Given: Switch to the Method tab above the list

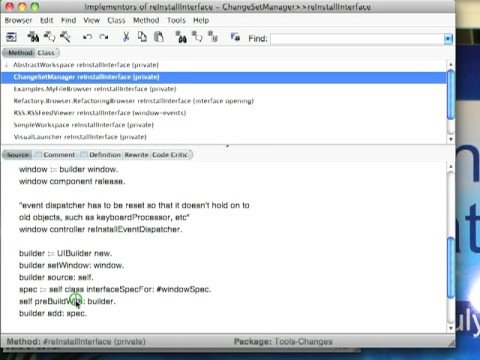Looking at the screenshot, I should (19, 53).
